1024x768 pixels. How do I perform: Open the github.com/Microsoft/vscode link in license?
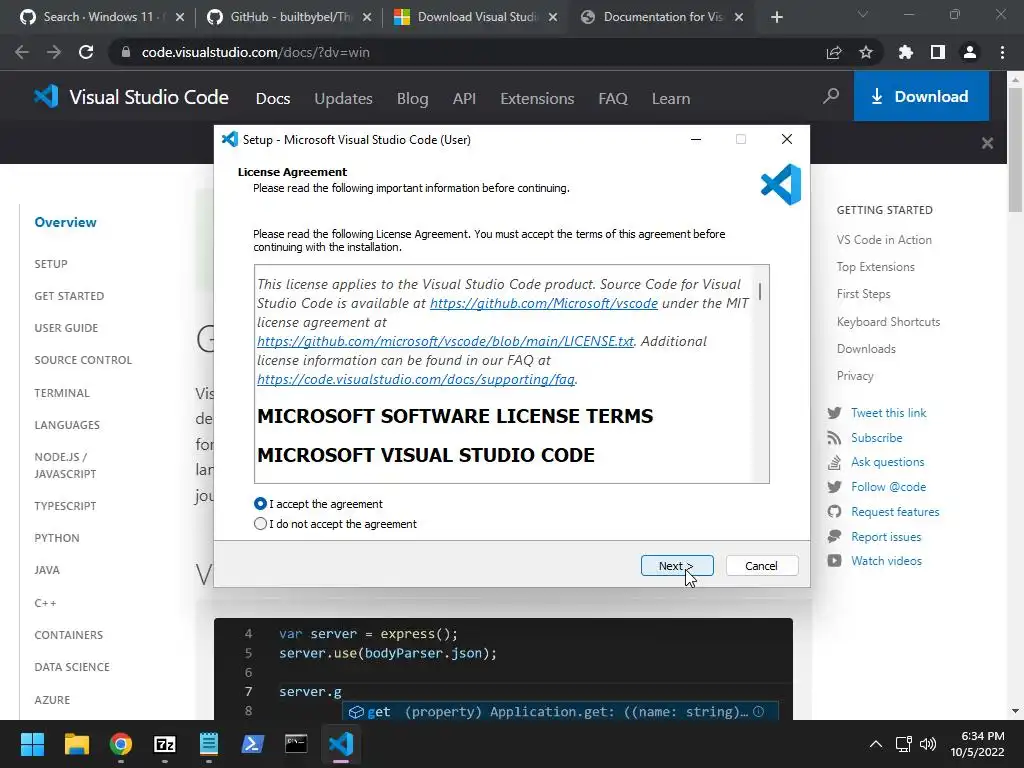(x=543, y=303)
